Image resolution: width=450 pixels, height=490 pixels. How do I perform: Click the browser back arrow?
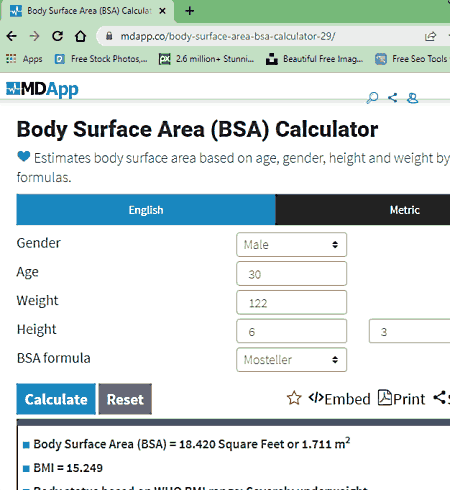coord(12,36)
